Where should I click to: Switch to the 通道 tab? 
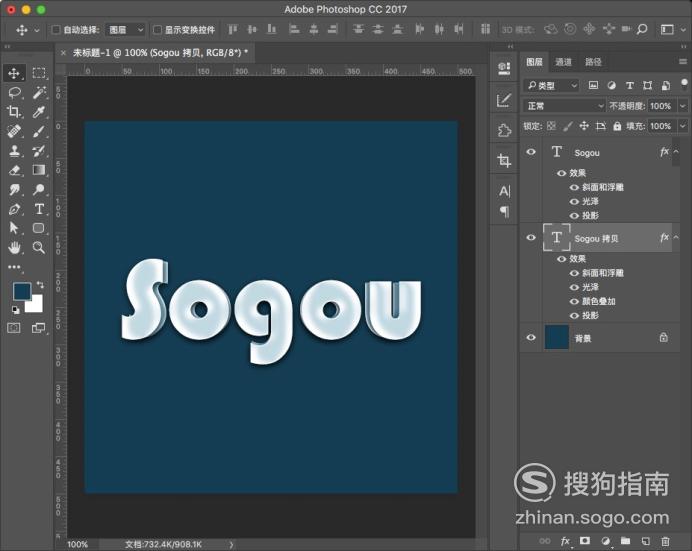563,62
